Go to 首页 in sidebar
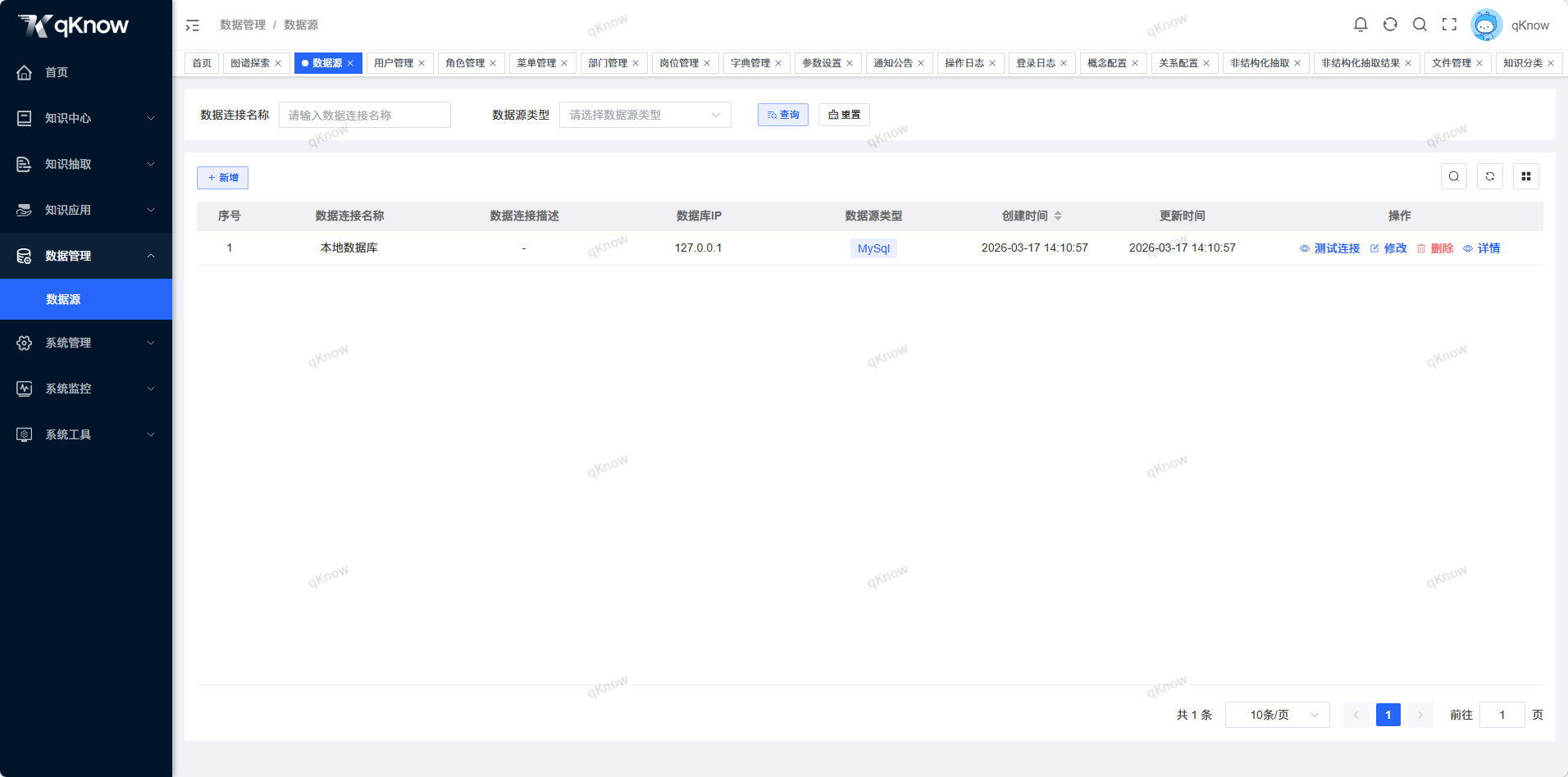Image resolution: width=1568 pixels, height=777 pixels. [86, 72]
